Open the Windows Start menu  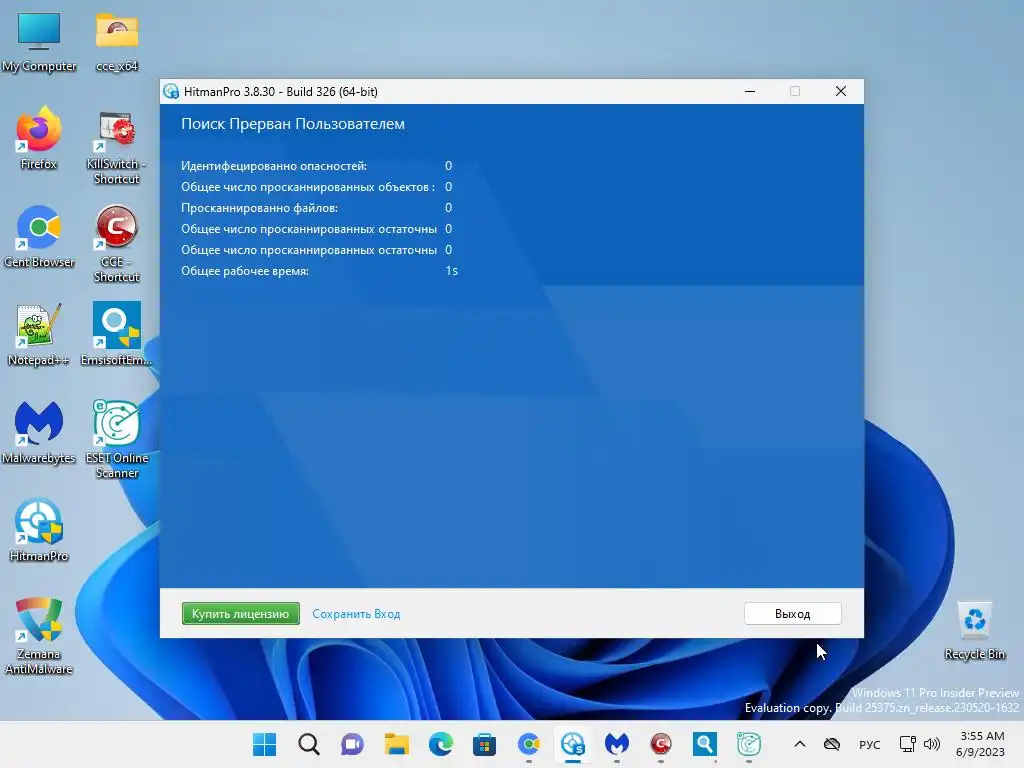(264, 744)
